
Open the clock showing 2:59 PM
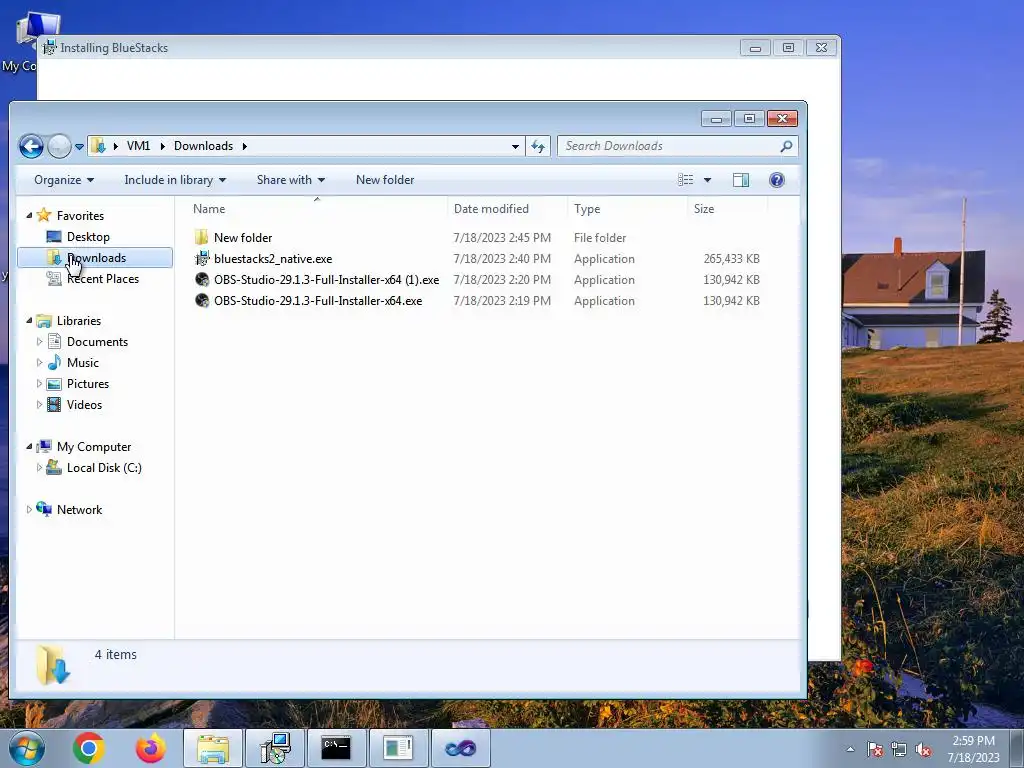coord(973,749)
